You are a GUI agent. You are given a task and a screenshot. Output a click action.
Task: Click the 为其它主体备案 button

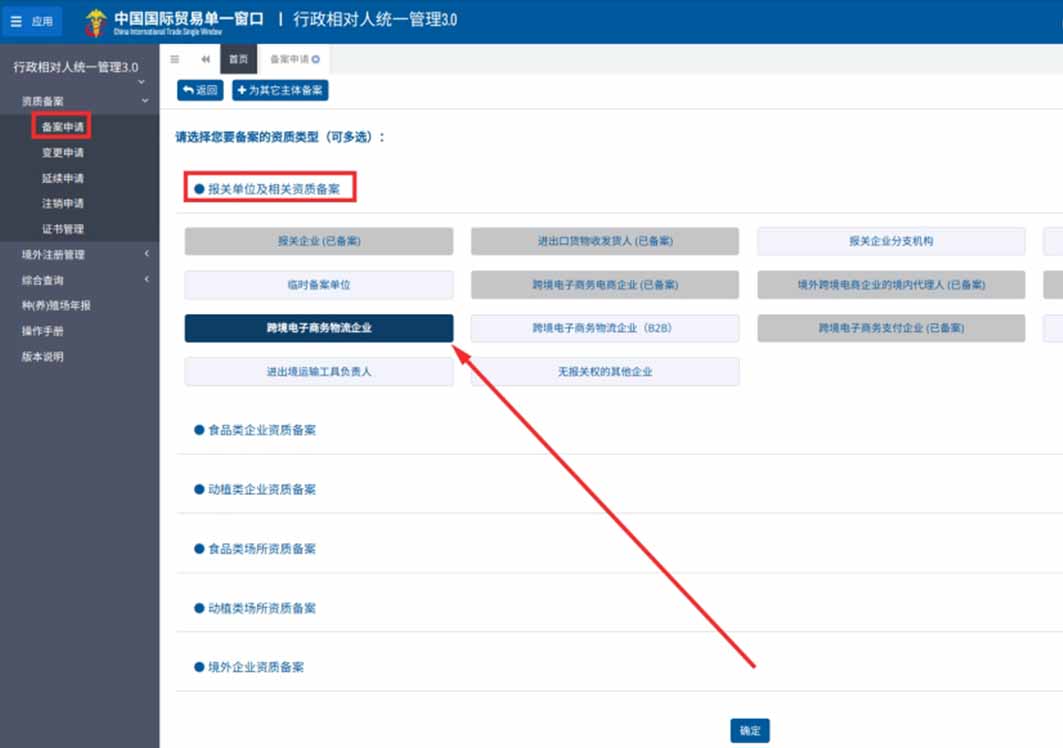coord(280,90)
